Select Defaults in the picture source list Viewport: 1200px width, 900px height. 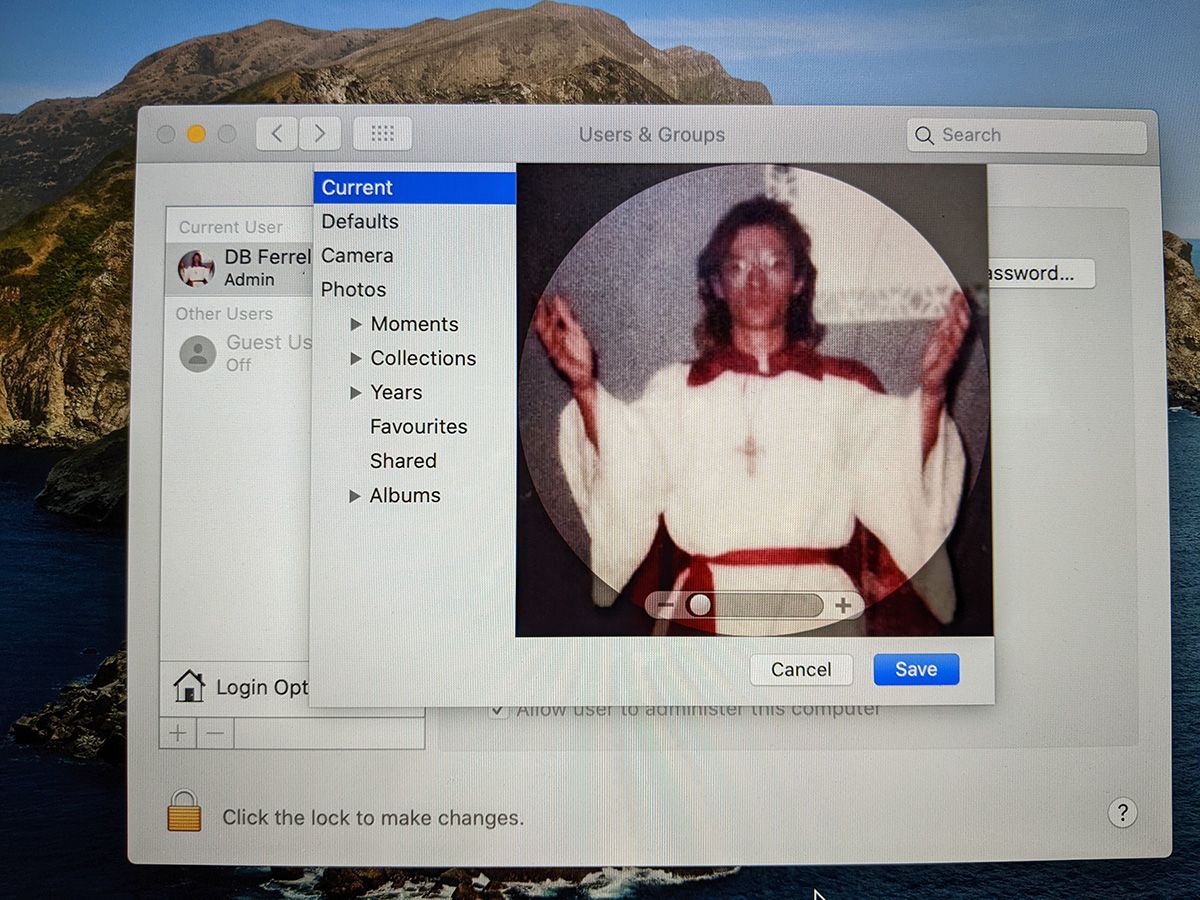pos(360,221)
